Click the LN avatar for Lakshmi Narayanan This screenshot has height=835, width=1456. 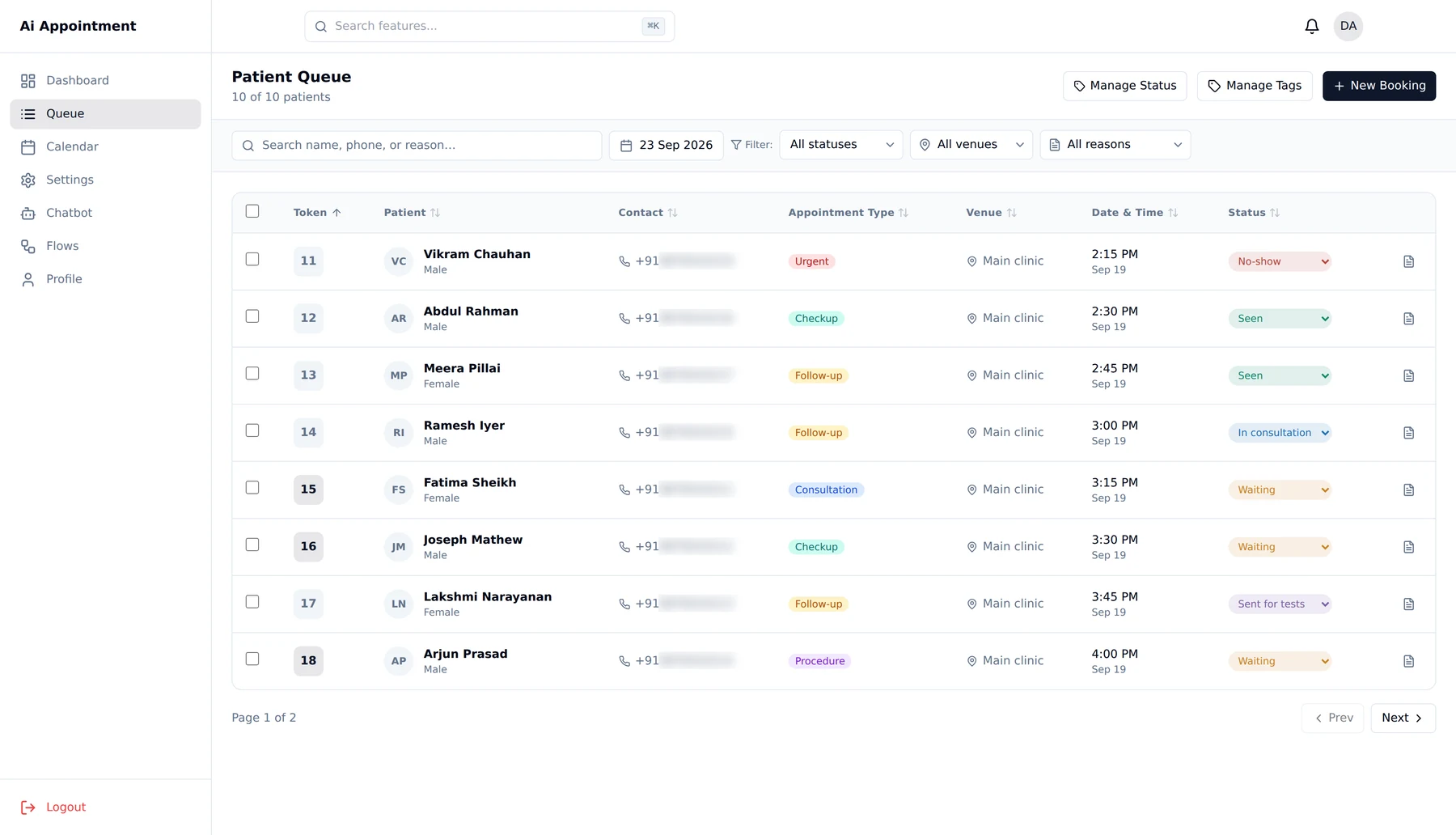(399, 604)
